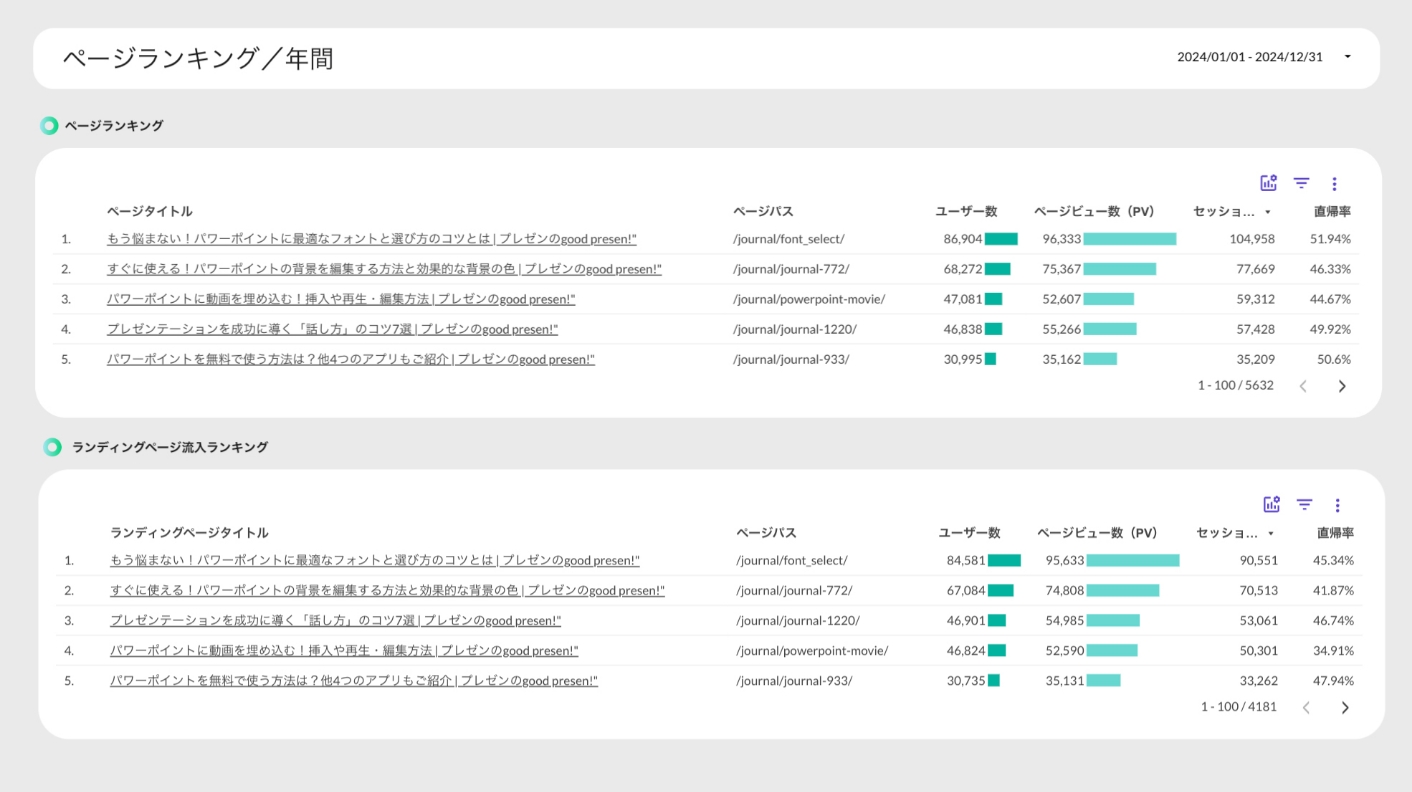Go to previous page of page ranking table
Viewport: 1412px width, 792px height.
tap(1303, 386)
